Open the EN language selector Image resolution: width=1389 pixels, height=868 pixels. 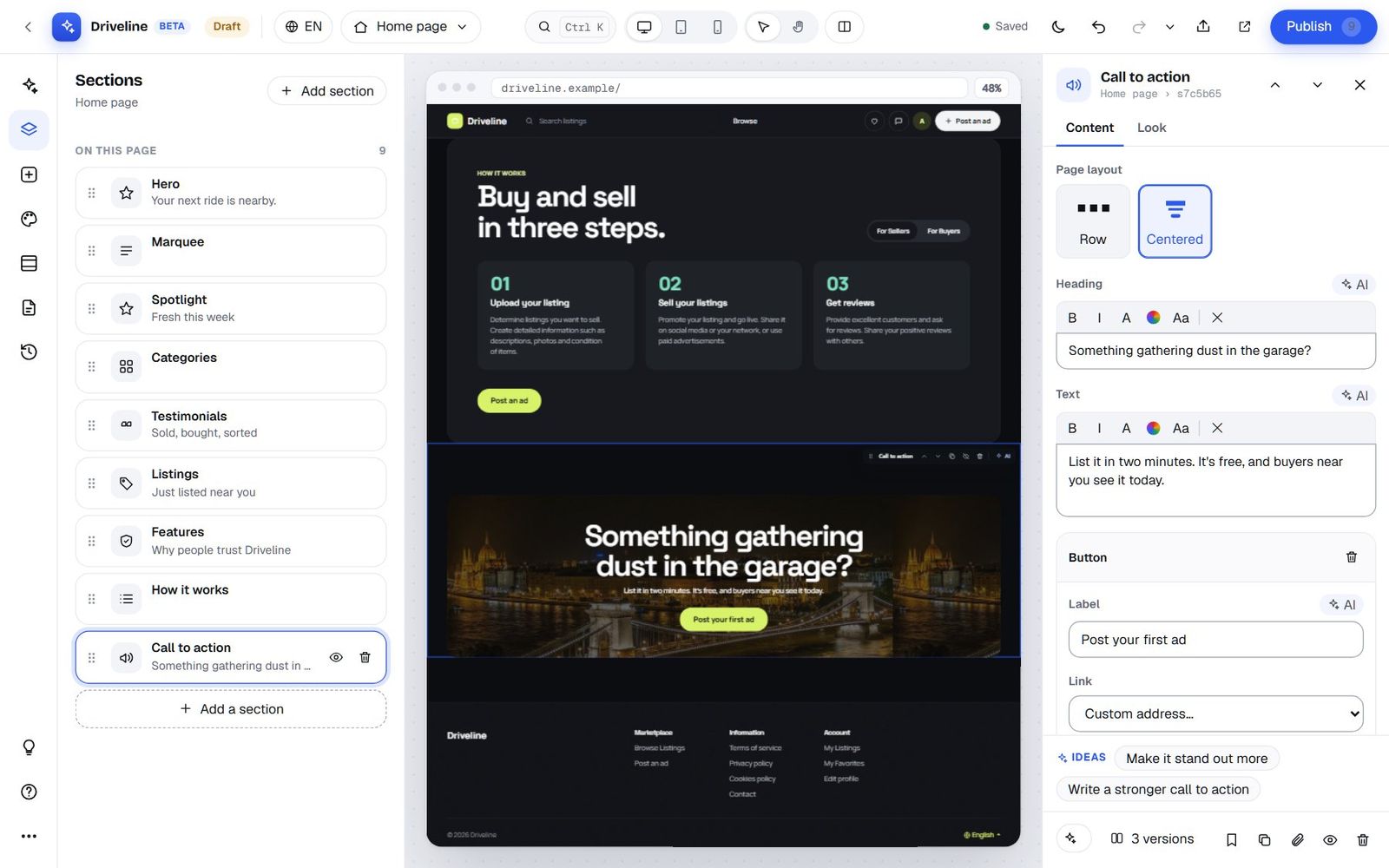tap(304, 27)
